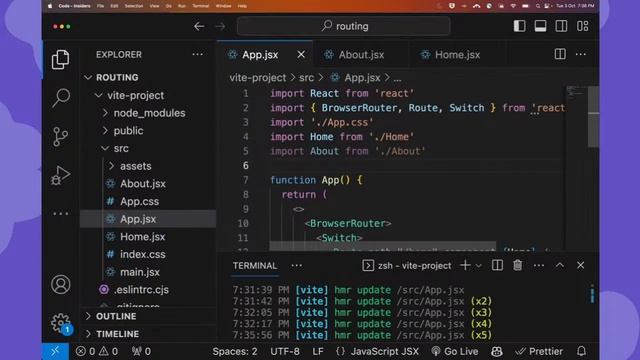Open the panel's additional views ellipsis
640x360 pixels.
(297, 266)
